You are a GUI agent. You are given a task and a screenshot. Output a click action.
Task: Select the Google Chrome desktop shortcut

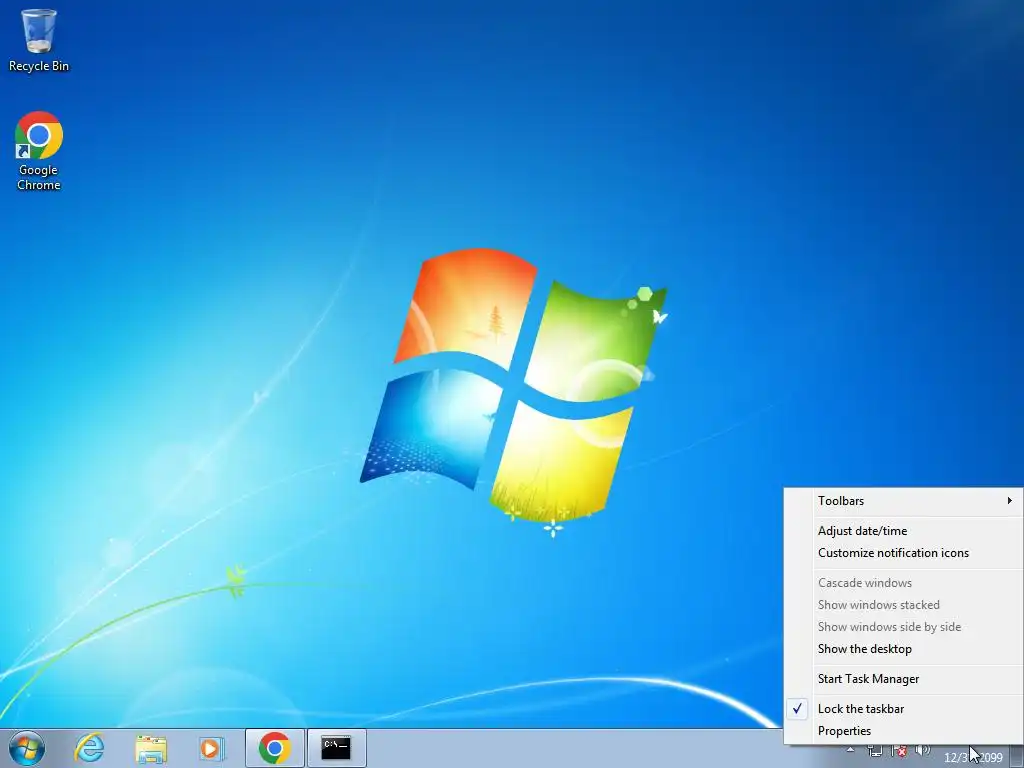(39, 151)
